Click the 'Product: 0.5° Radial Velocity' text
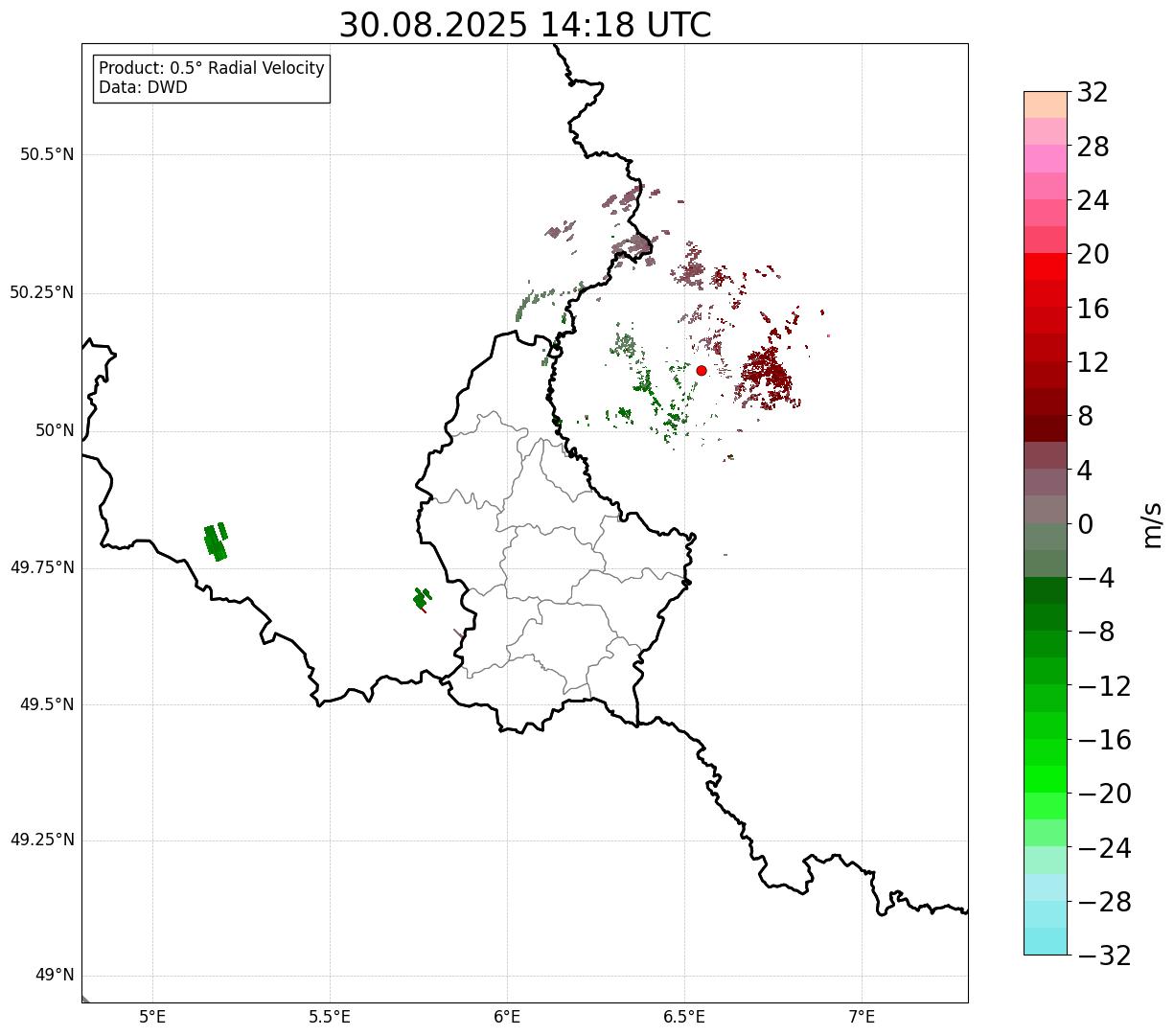The width and height of the screenshot is (1174, 1036). 212,69
